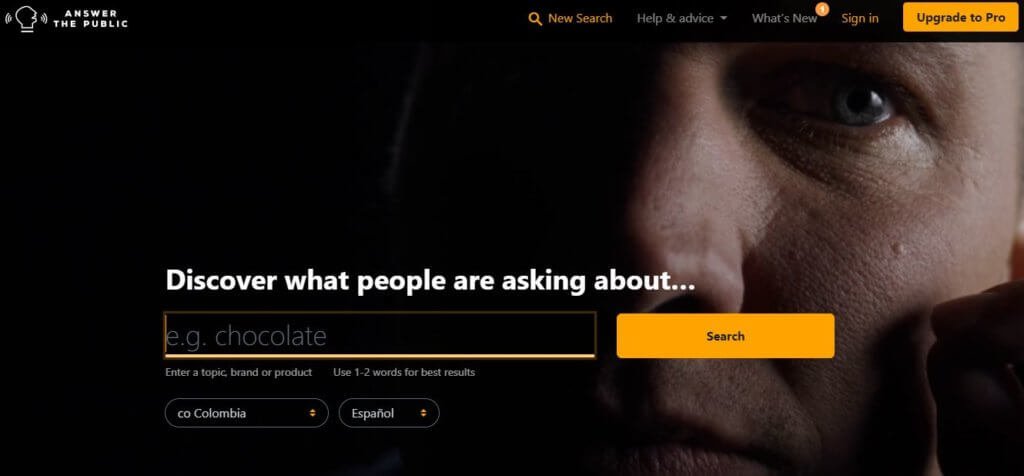
Task: Click the orange Search button
Action: click(725, 336)
